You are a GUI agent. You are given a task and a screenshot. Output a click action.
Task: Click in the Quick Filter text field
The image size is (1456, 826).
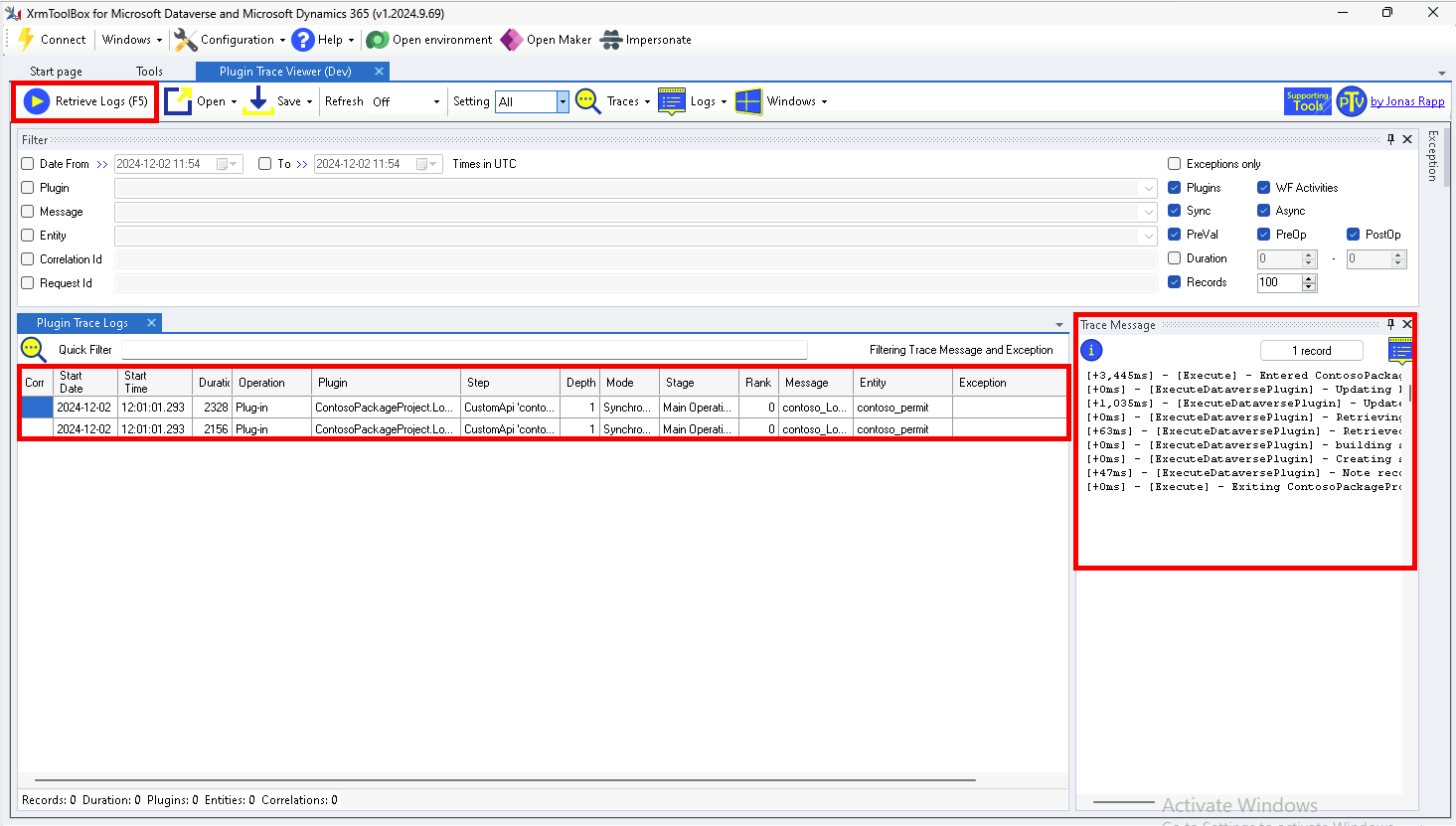[463, 350]
